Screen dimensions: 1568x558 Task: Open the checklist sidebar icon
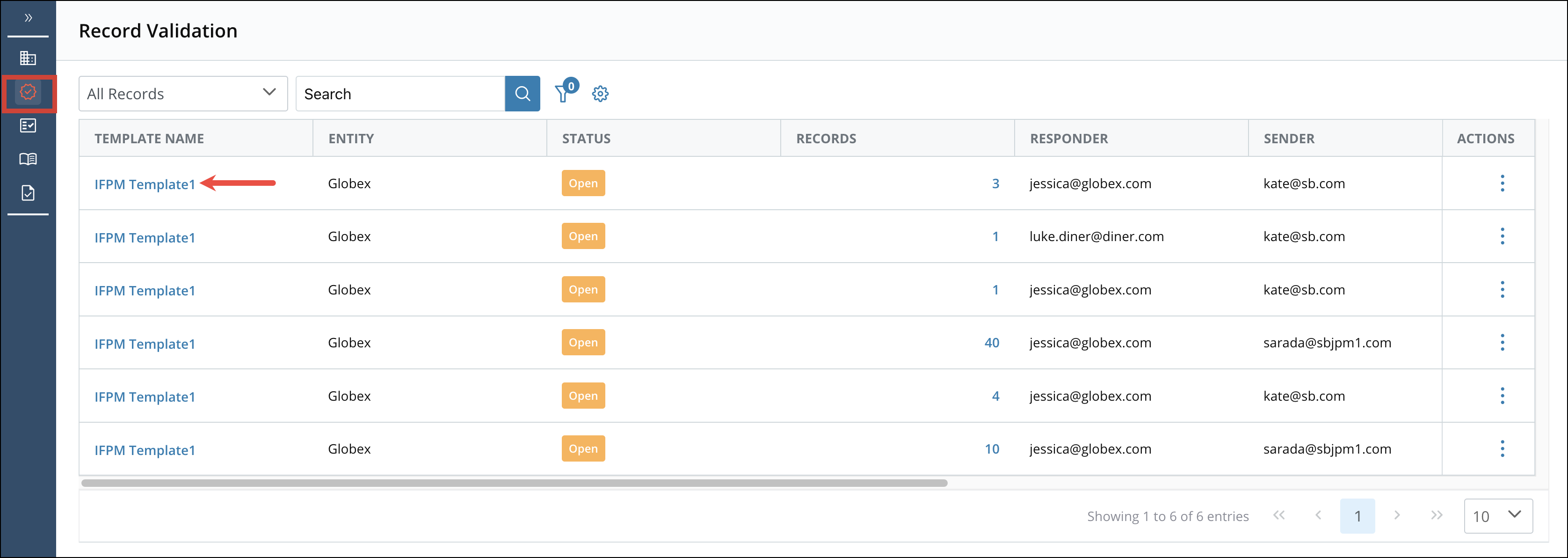(28, 125)
